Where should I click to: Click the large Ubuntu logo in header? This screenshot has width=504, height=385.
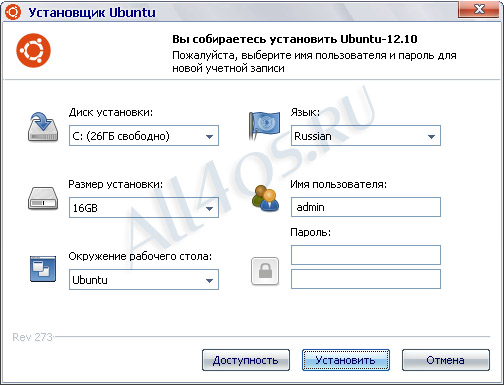coord(33,51)
